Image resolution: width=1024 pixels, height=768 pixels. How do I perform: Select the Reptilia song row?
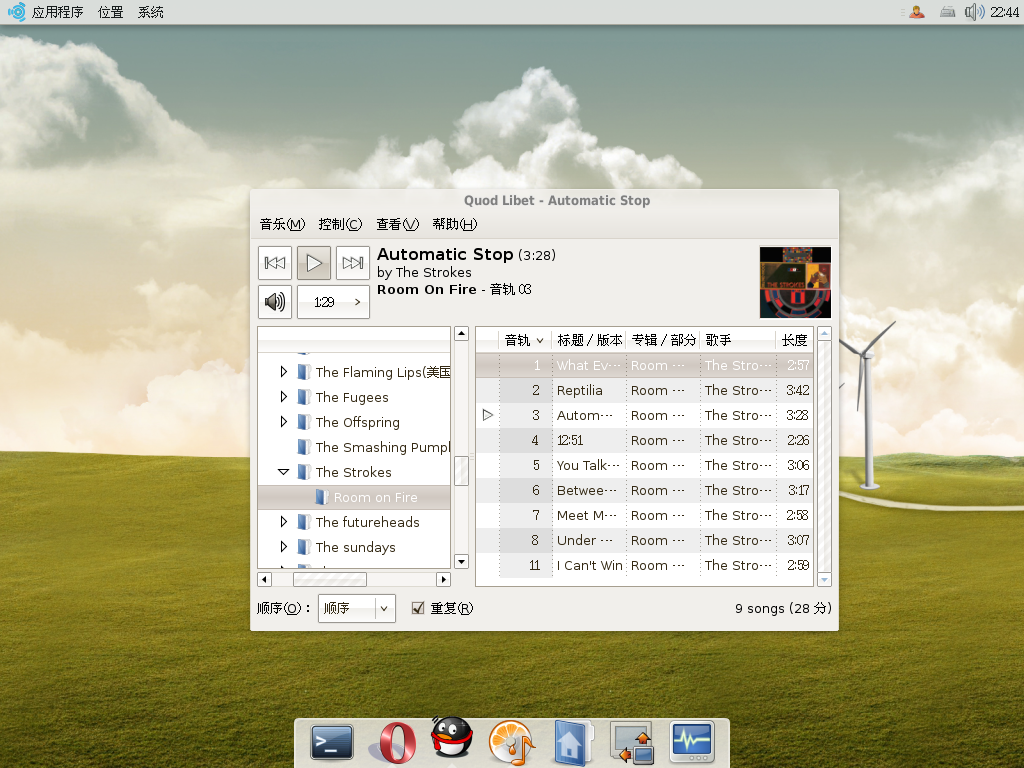(x=644, y=391)
